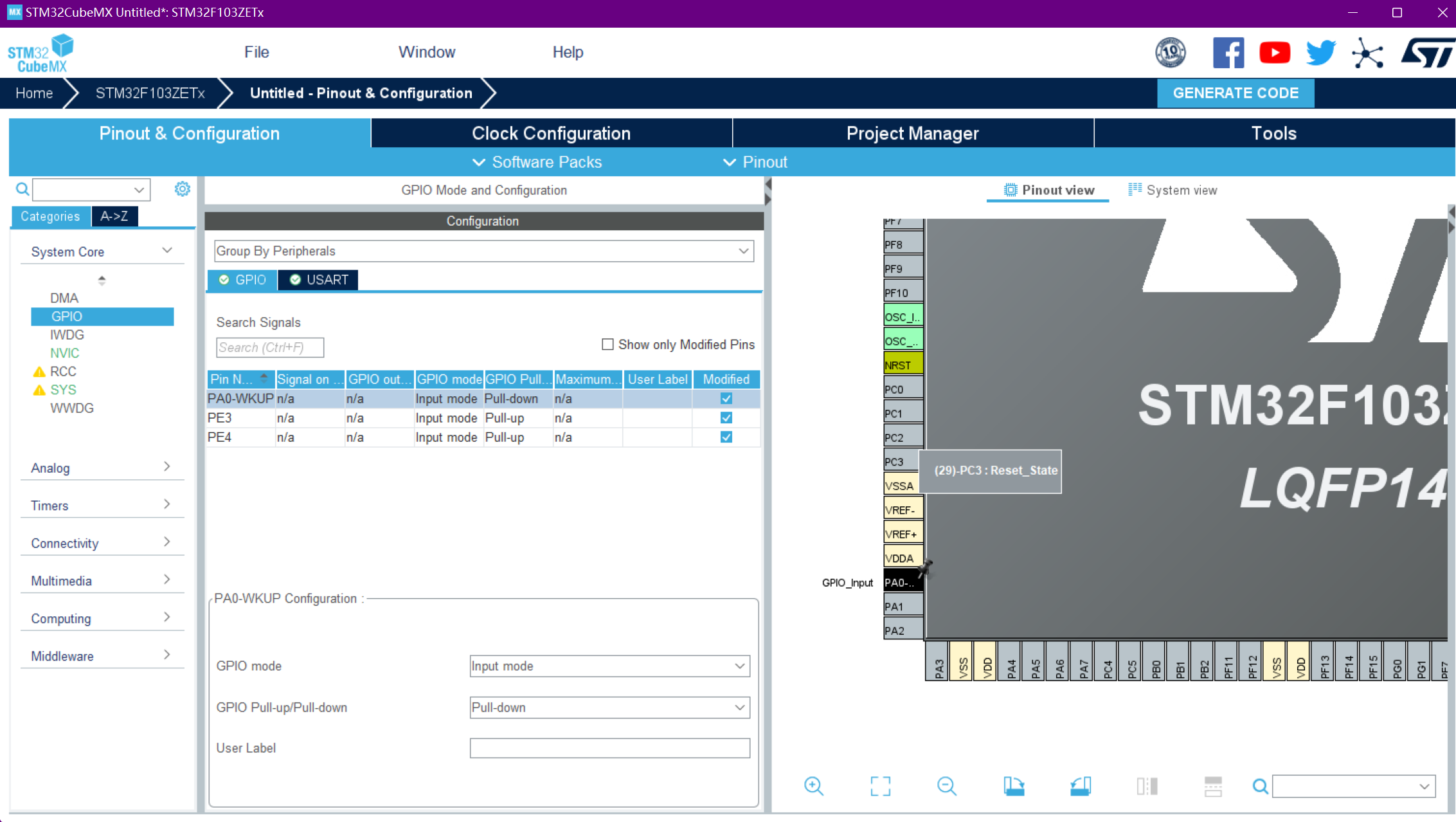Click the User Label input field
1456x822 pixels.
point(609,748)
